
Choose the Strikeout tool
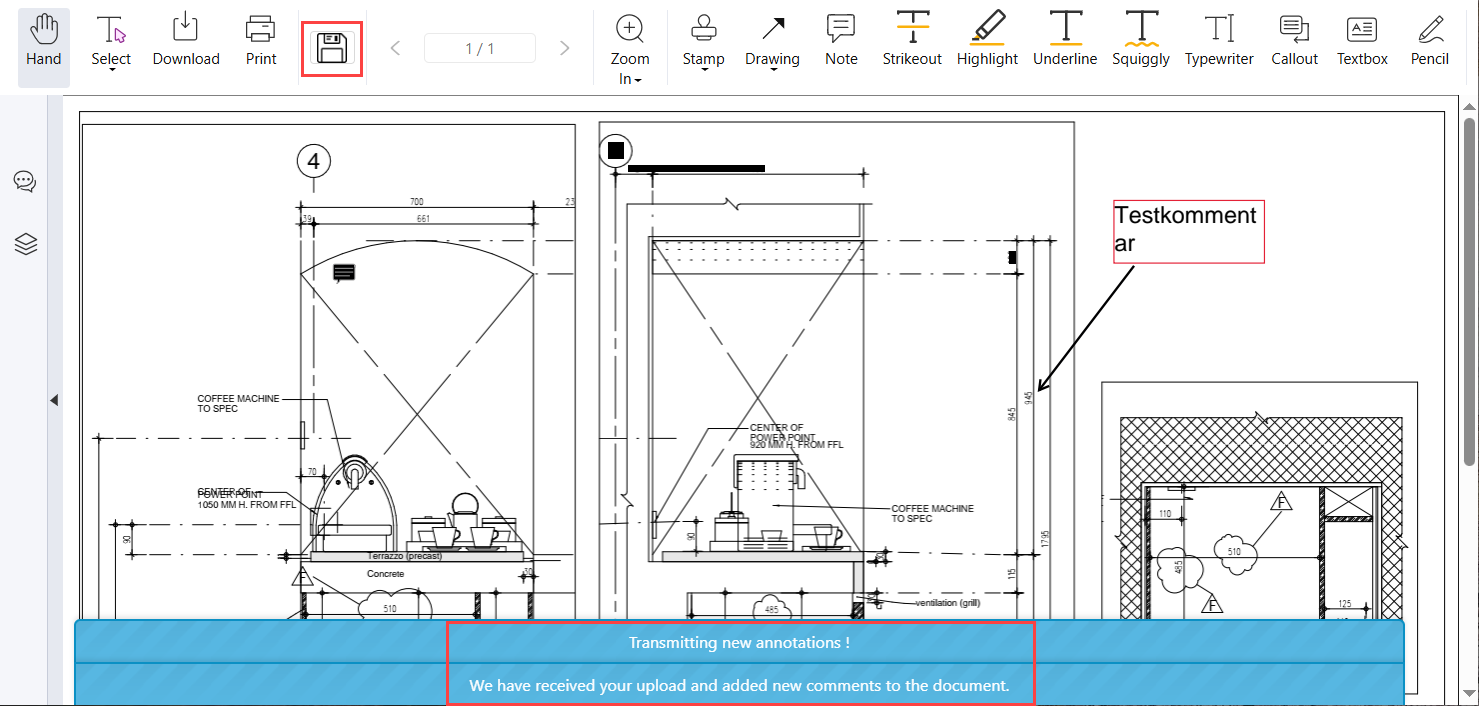pyautogui.click(x=912, y=42)
